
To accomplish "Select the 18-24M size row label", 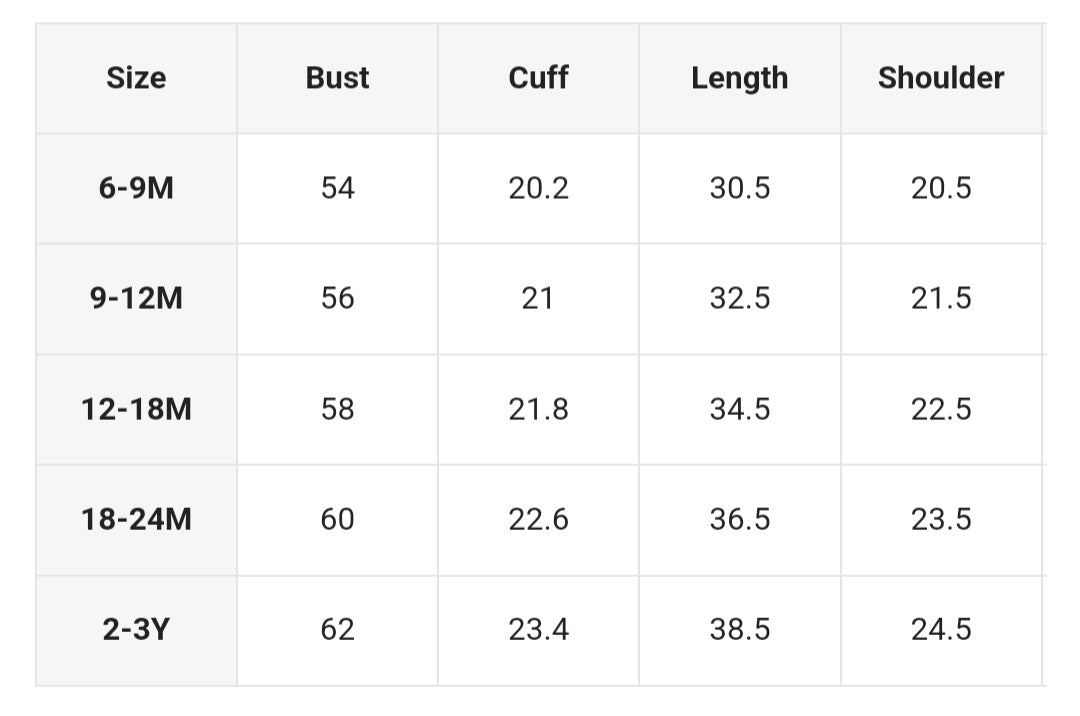I will tap(136, 519).
